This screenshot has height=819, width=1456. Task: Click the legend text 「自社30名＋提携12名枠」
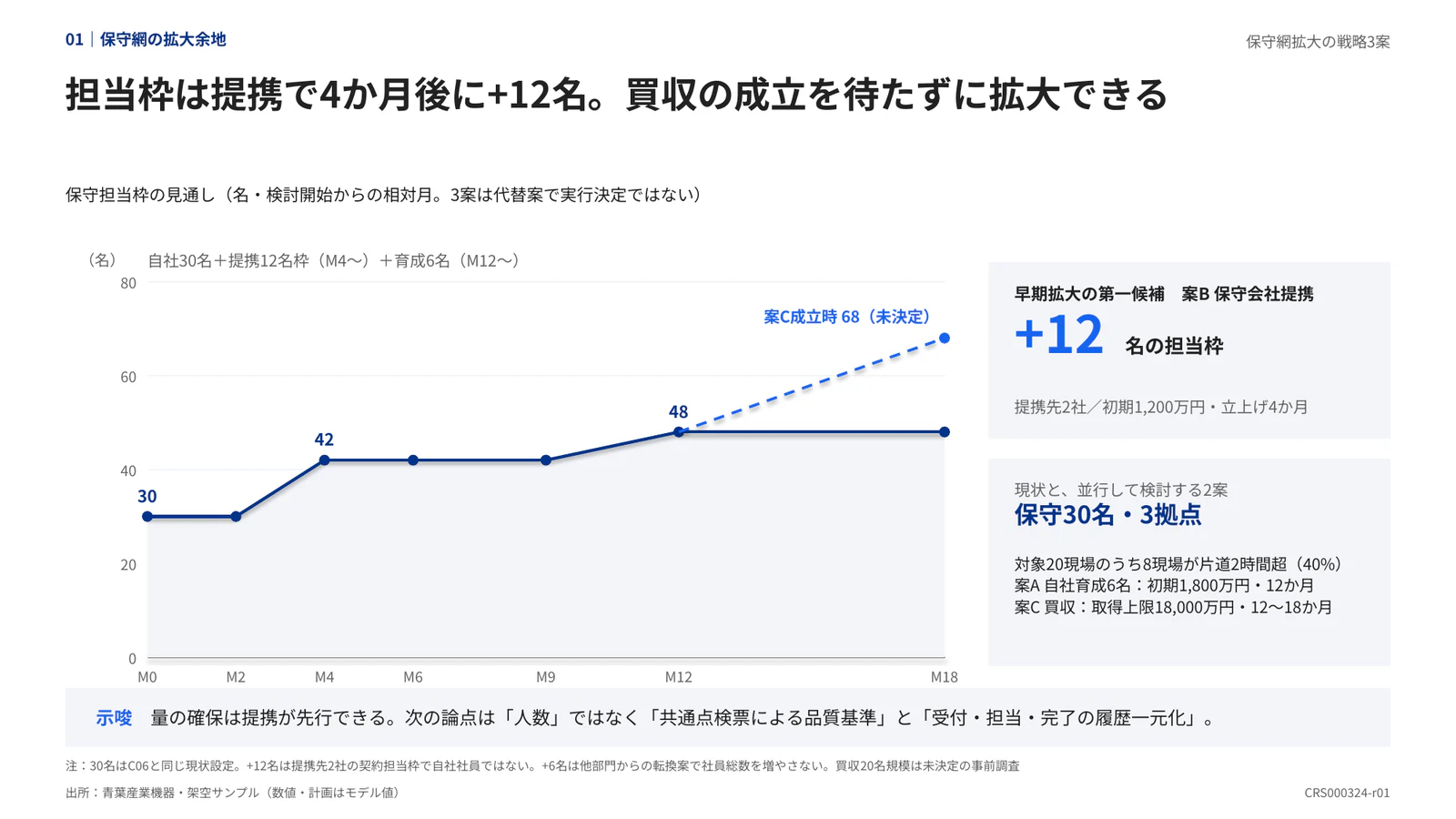[x=228, y=260]
